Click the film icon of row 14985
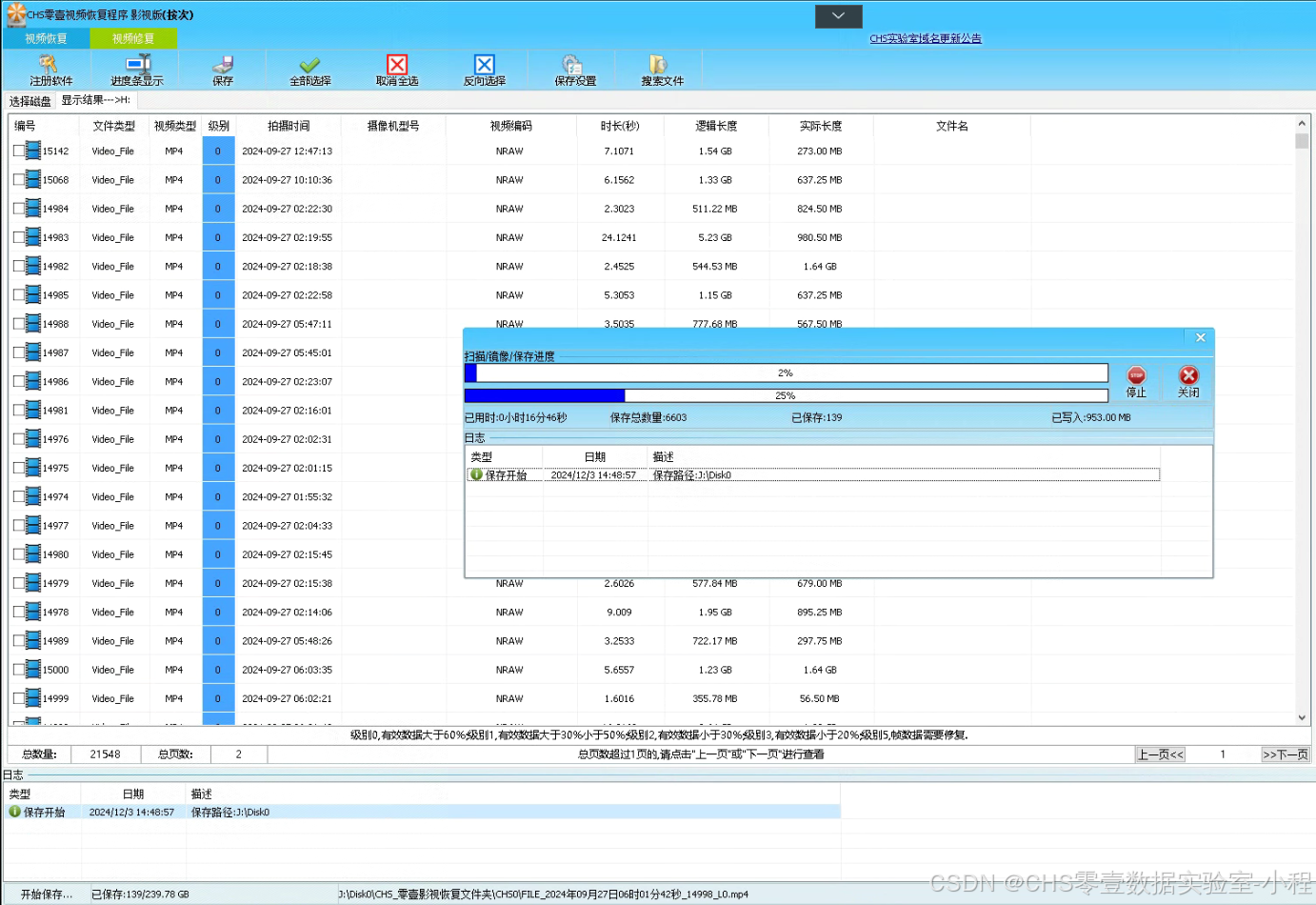 (33, 294)
